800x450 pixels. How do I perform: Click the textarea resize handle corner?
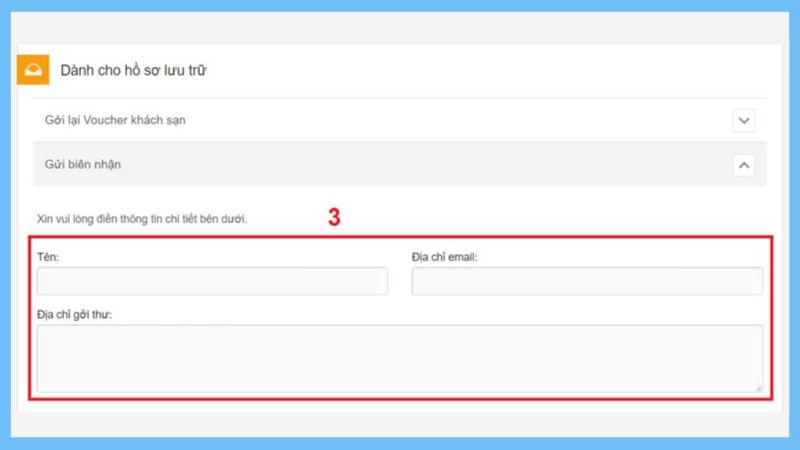(759, 388)
